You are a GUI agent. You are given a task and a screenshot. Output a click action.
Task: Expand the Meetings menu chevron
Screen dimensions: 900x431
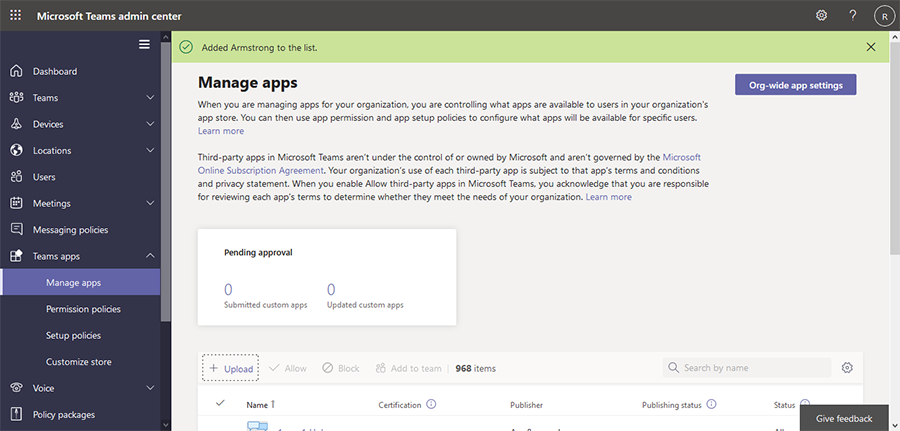tap(150, 203)
